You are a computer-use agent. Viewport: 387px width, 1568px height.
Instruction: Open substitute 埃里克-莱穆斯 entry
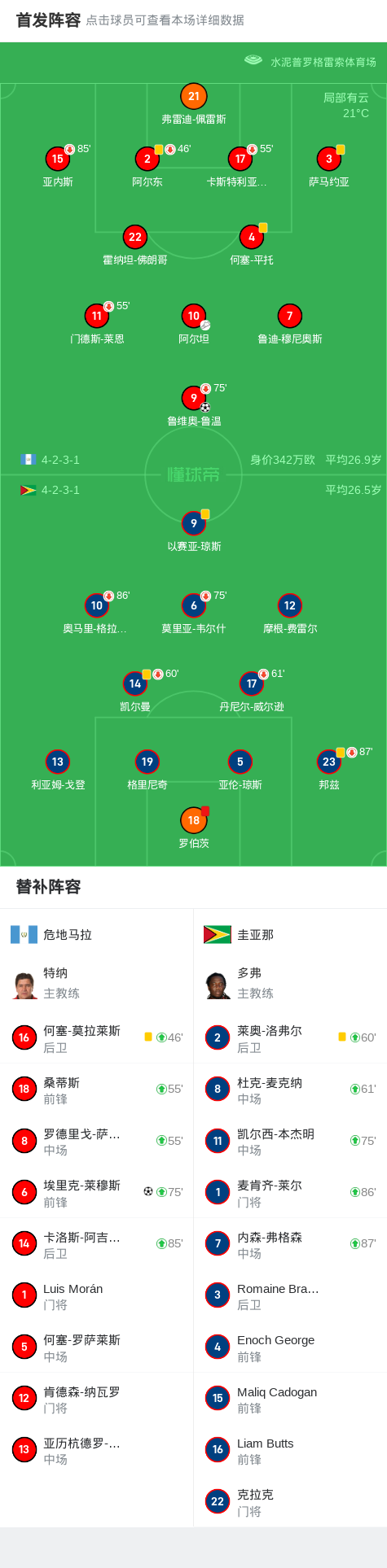[x=97, y=1192]
